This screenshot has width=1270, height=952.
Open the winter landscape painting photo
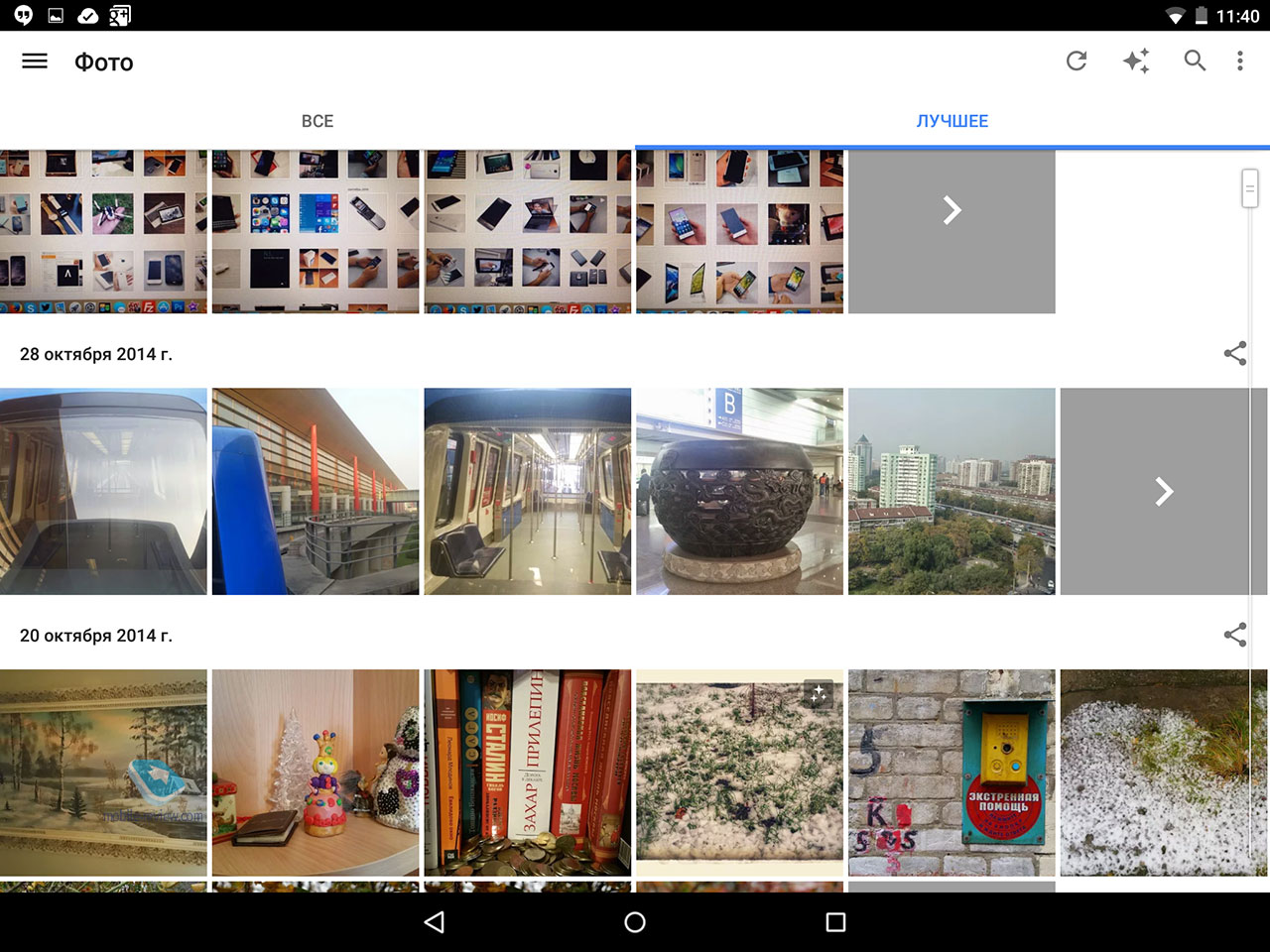103,773
